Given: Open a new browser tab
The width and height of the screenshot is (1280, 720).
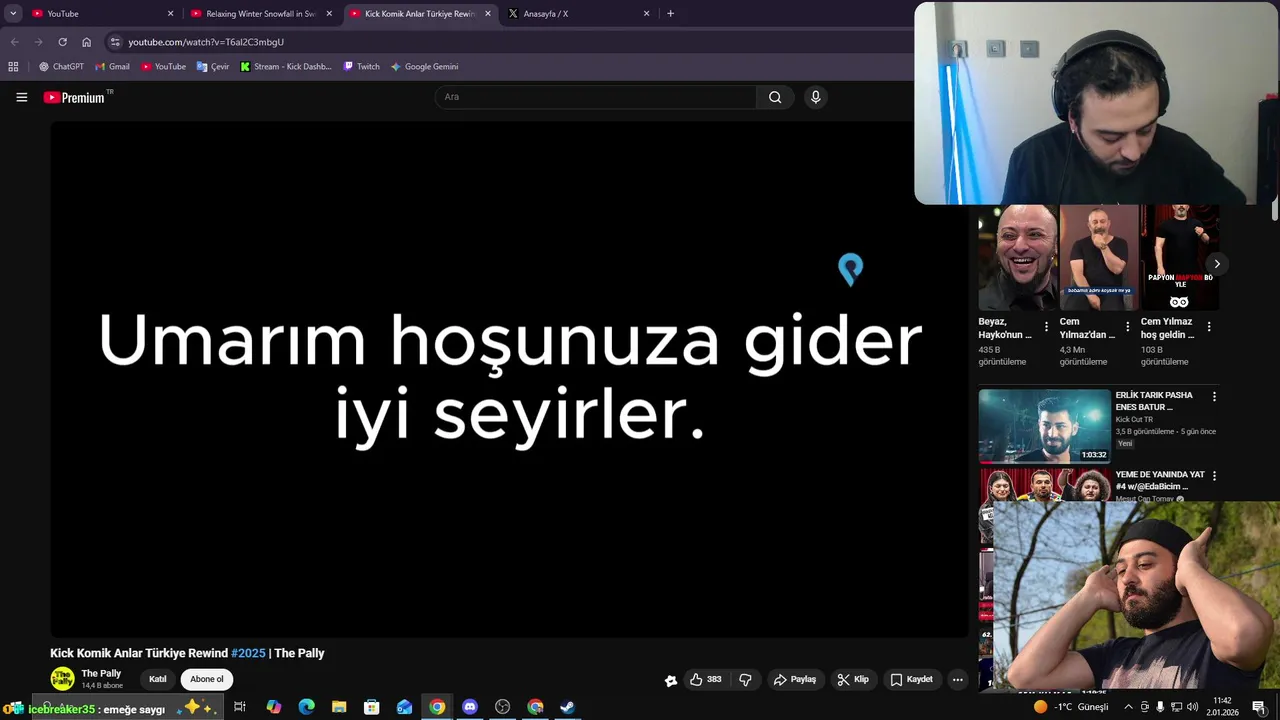Looking at the screenshot, I should click(670, 14).
